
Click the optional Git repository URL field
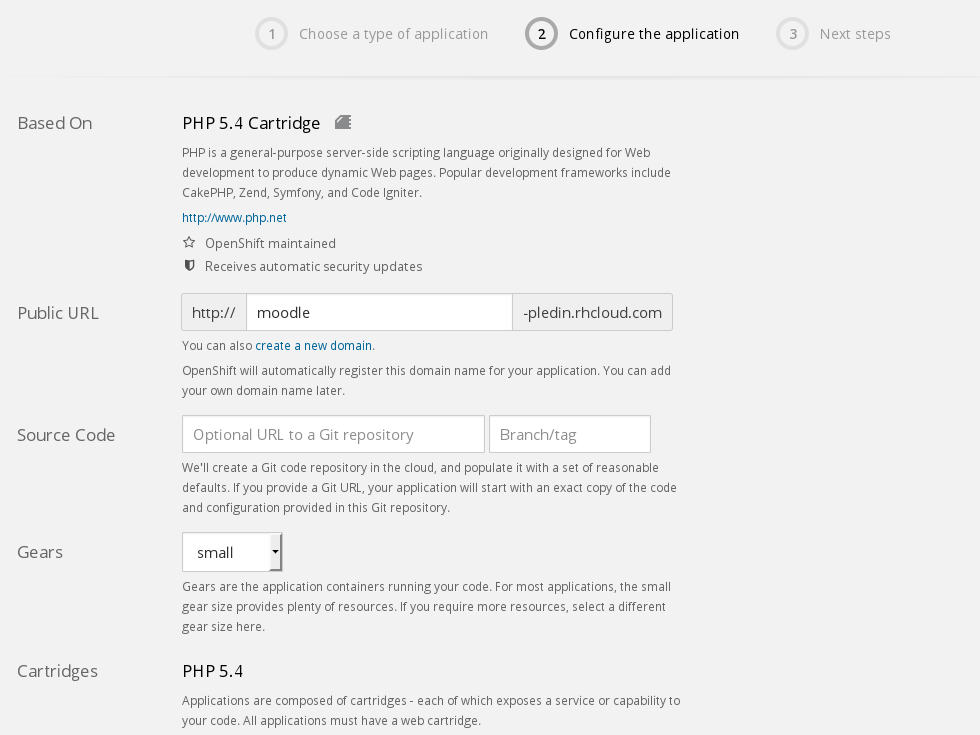pos(333,434)
